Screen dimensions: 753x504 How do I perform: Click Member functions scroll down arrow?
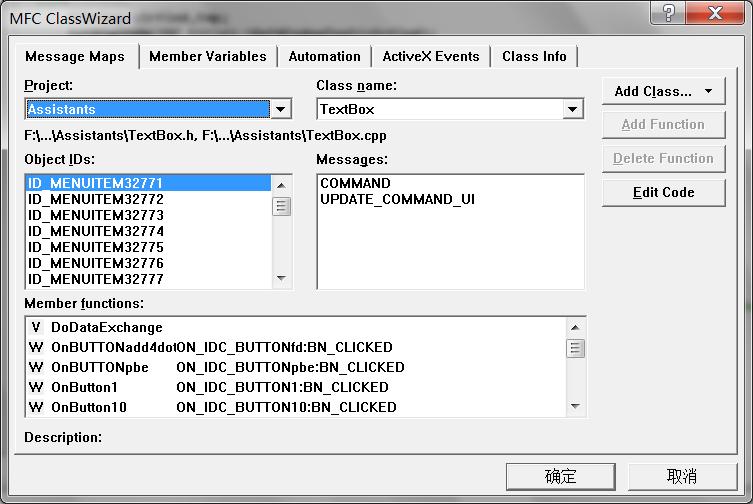575,406
